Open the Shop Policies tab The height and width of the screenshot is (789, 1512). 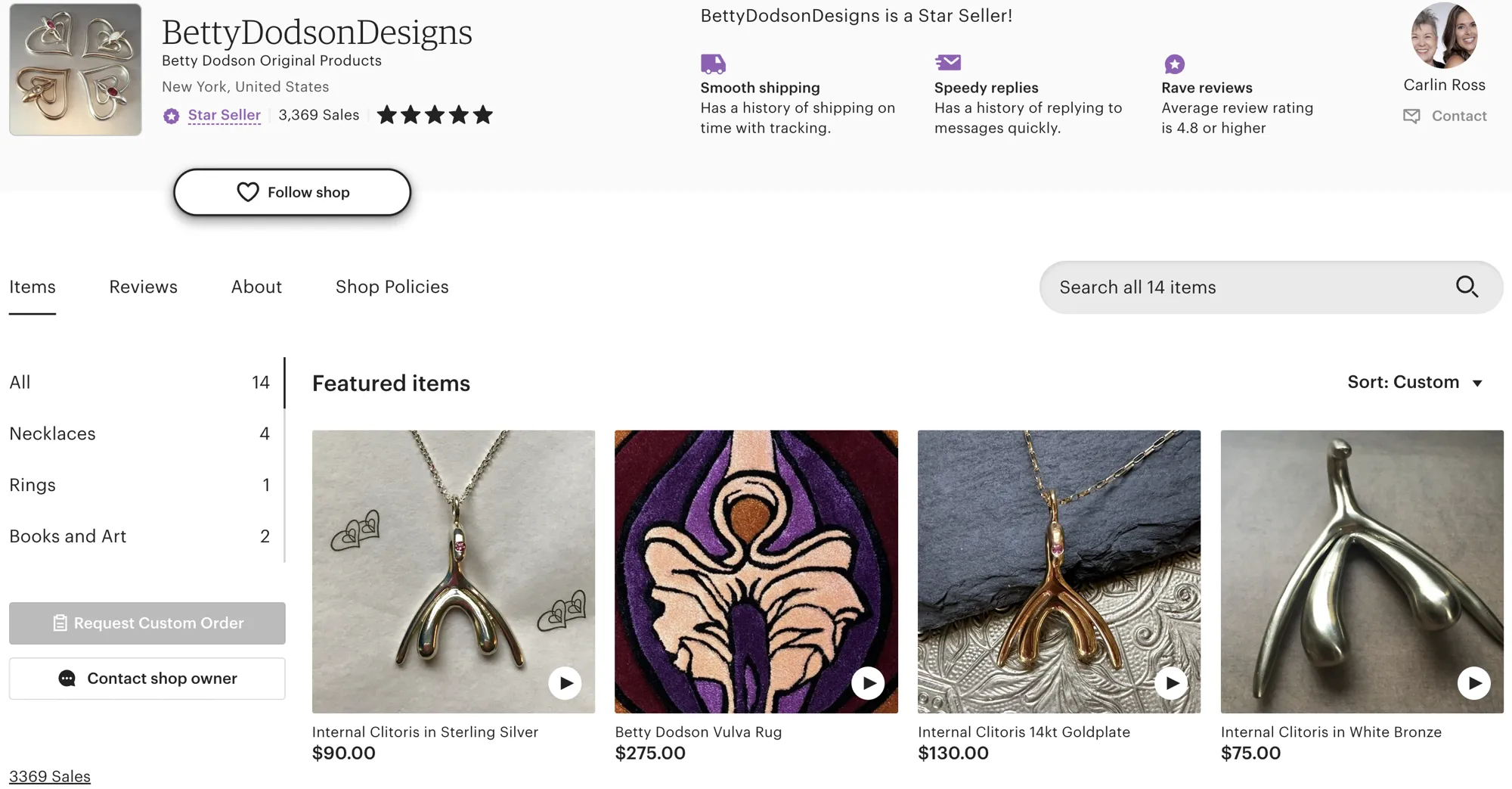[x=392, y=287]
